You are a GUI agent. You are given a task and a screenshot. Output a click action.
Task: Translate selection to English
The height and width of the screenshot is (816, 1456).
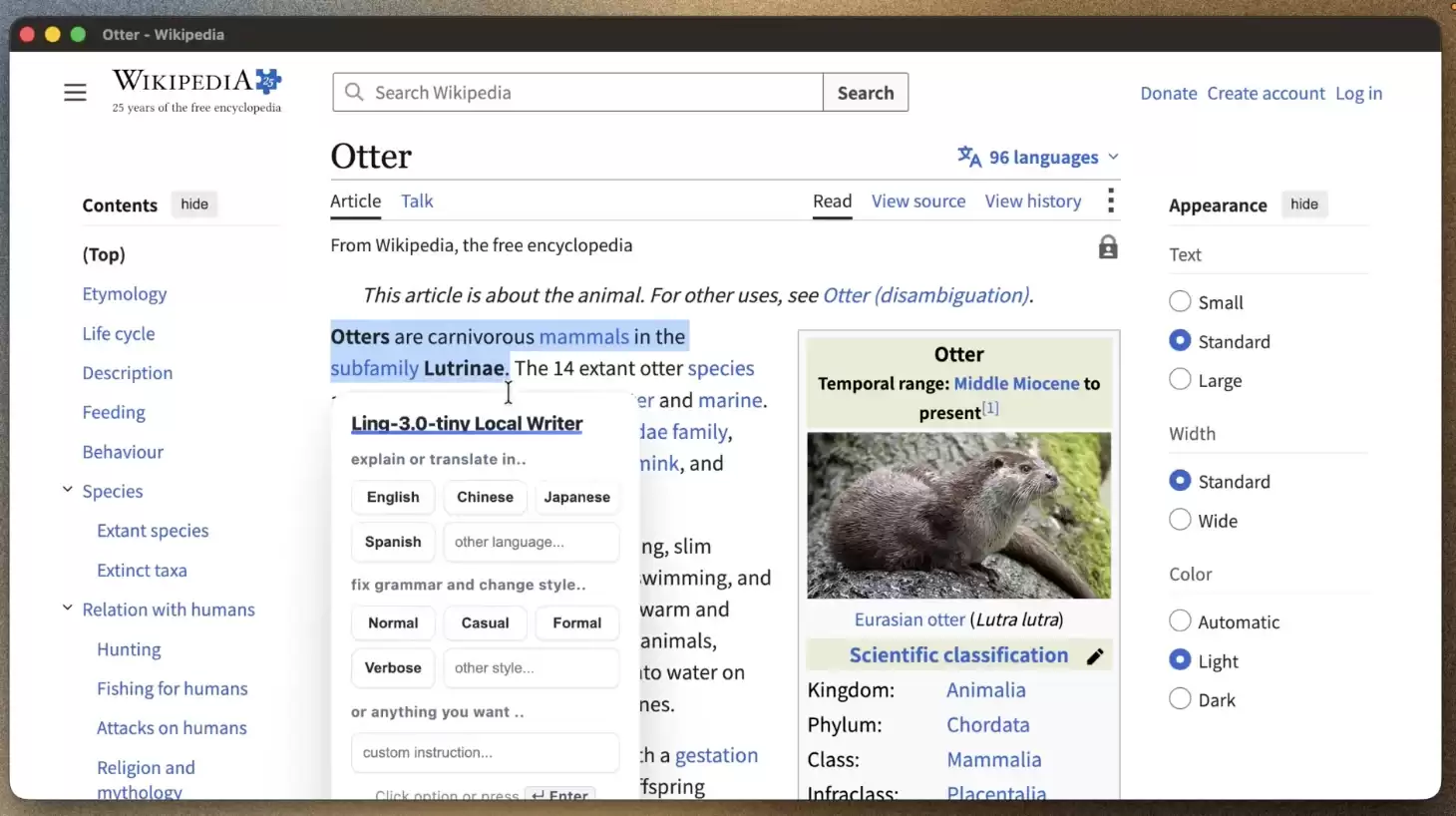[x=393, y=497]
